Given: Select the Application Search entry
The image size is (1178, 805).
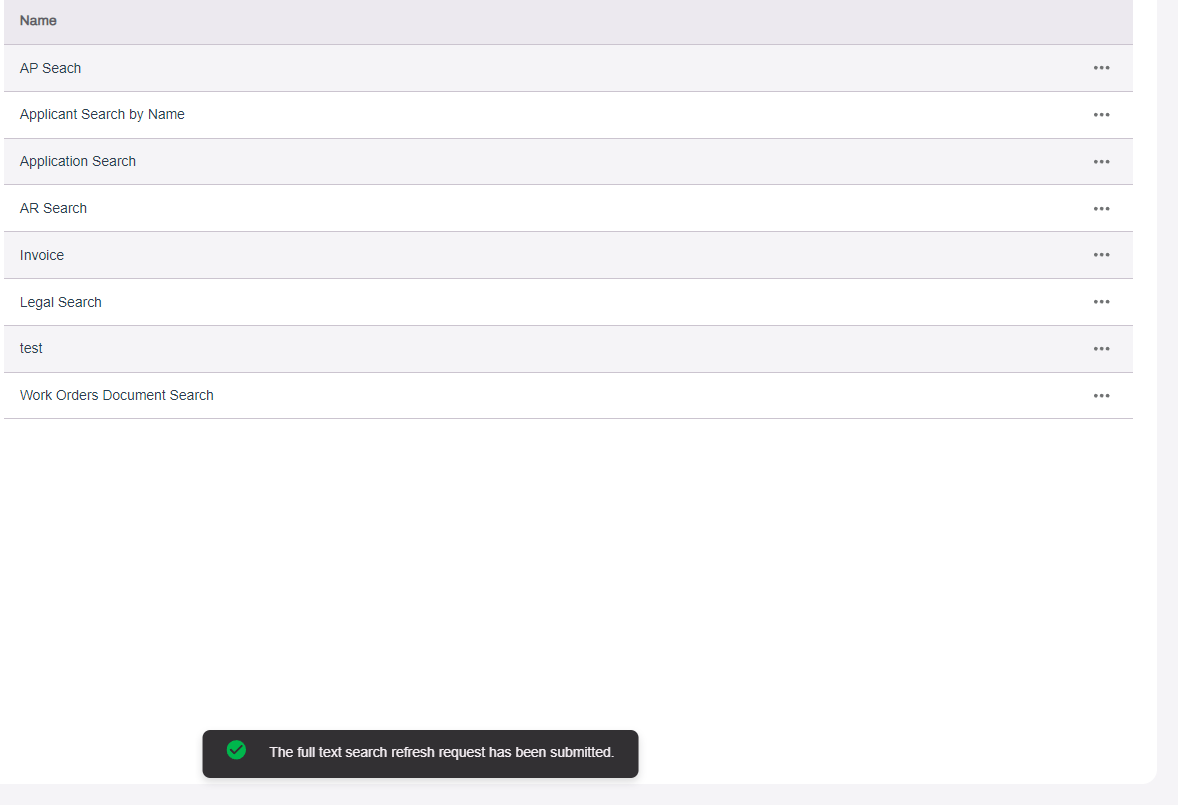Looking at the screenshot, I should pos(78,161).
